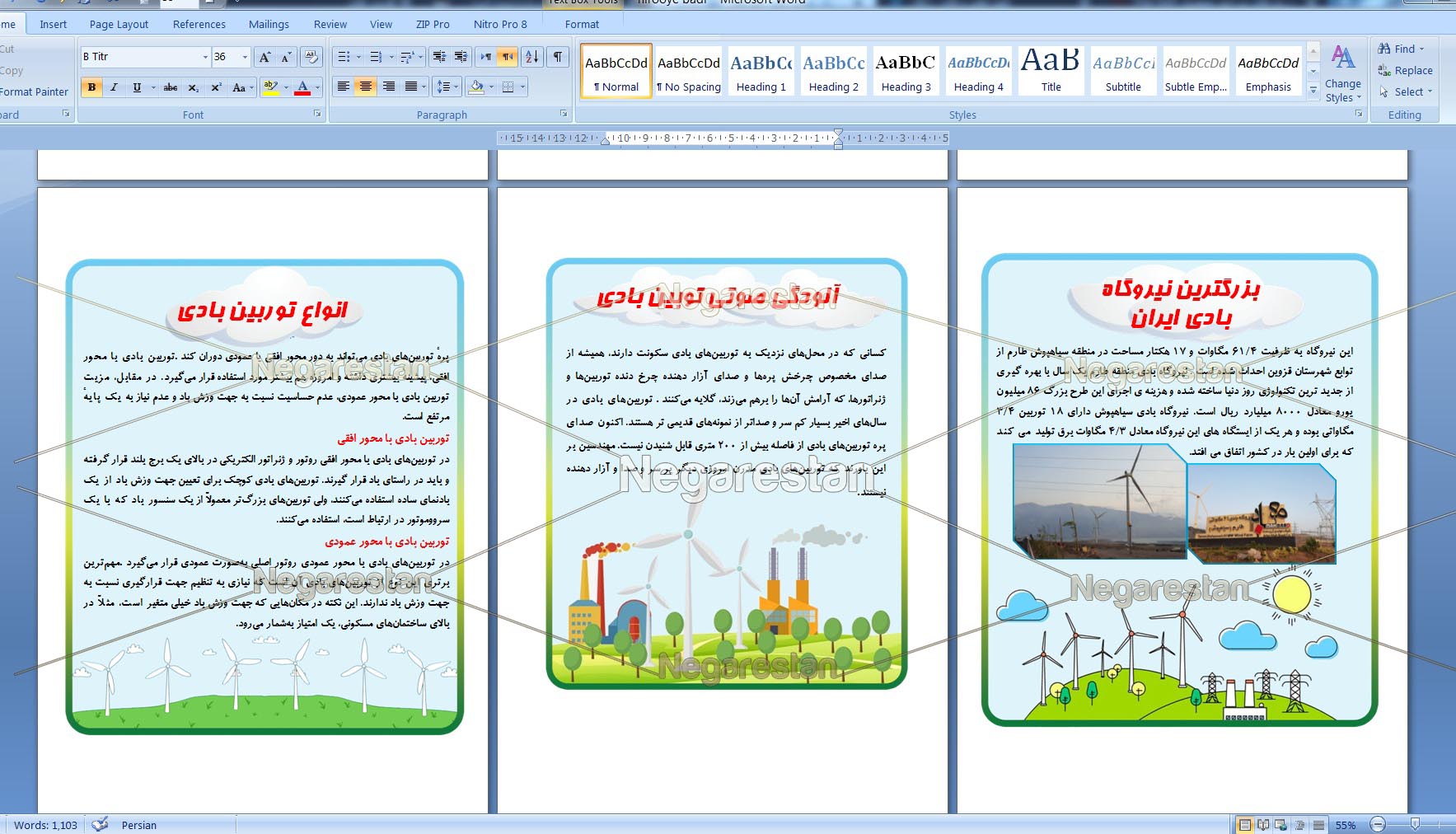This screenshot has height=834, width=1456.
Task: Switch to Web Layout view
Action: coord(1280,824)
